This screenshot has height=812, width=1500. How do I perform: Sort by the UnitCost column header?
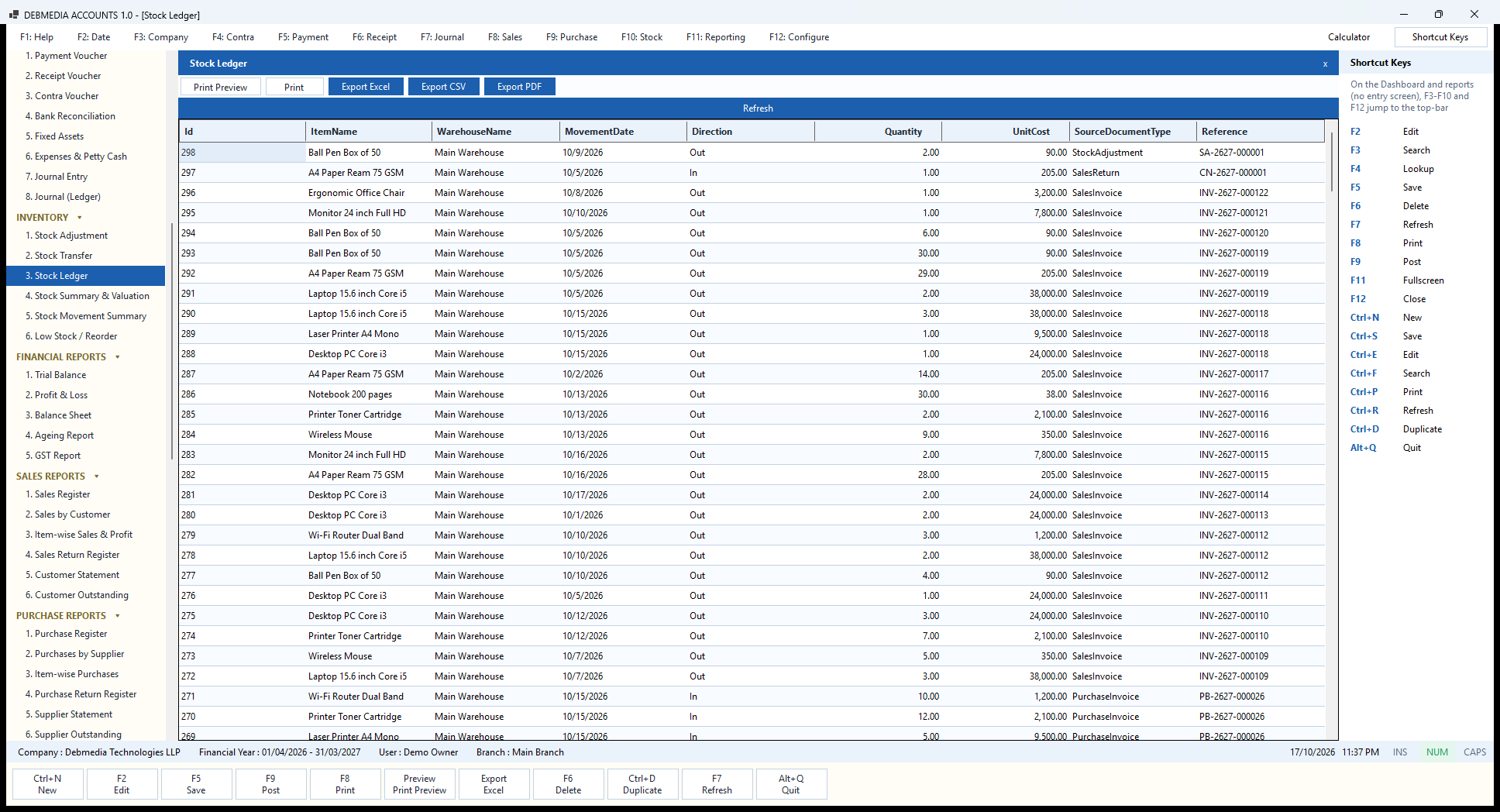1006,132
